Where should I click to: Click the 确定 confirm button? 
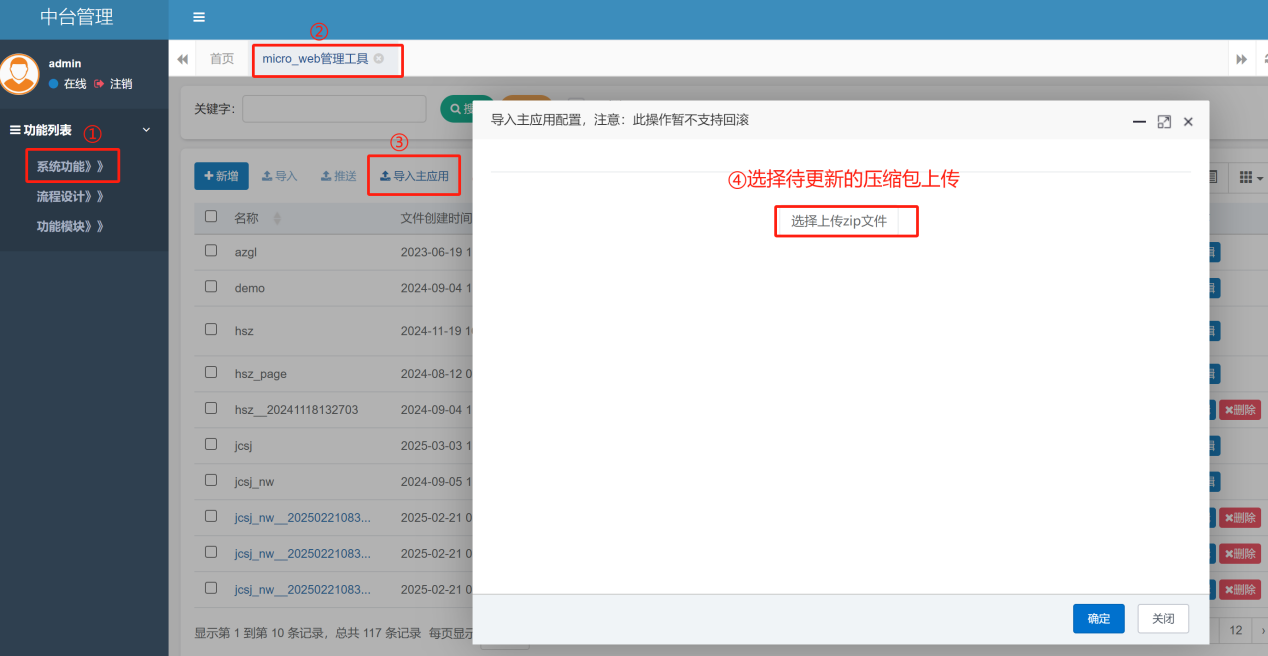(x=1098, y=619)
